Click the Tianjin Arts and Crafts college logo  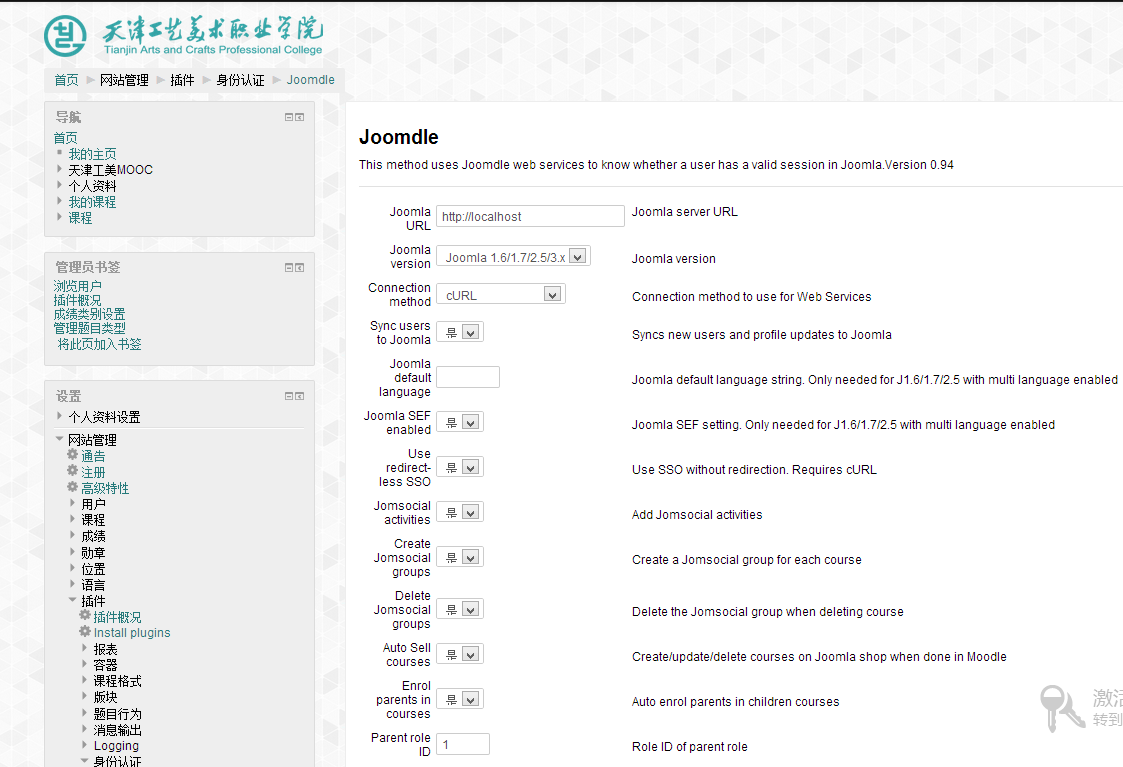(183, 36)
